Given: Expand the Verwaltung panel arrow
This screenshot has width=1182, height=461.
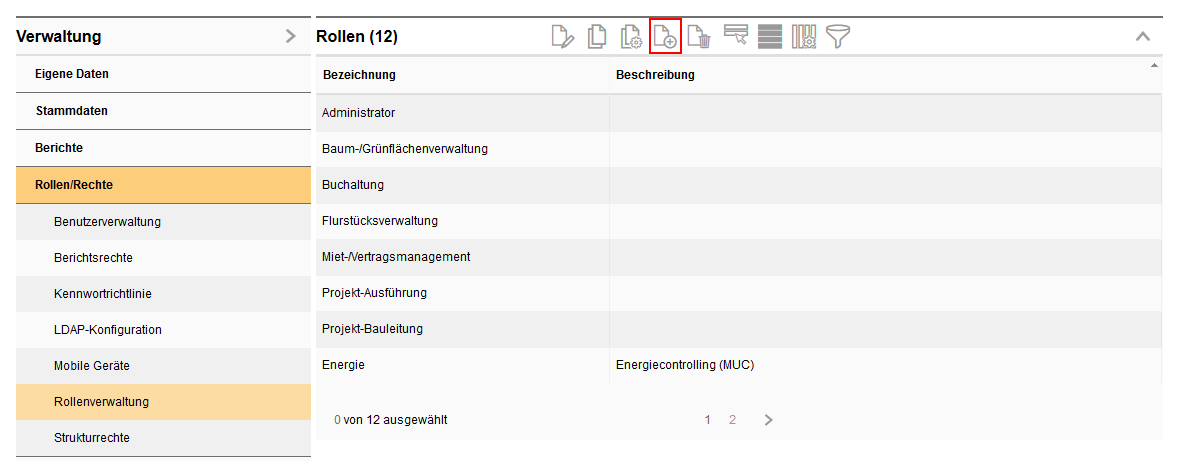Looking at the screenshot, I should click(x=290, y=37).
